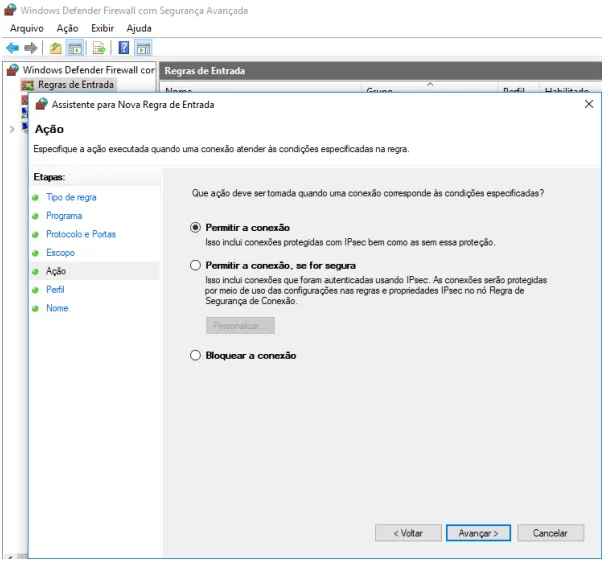Open the Help question mark toolbar icon
The height and width of the screenshot is (564, 605).
coord(123,48)
